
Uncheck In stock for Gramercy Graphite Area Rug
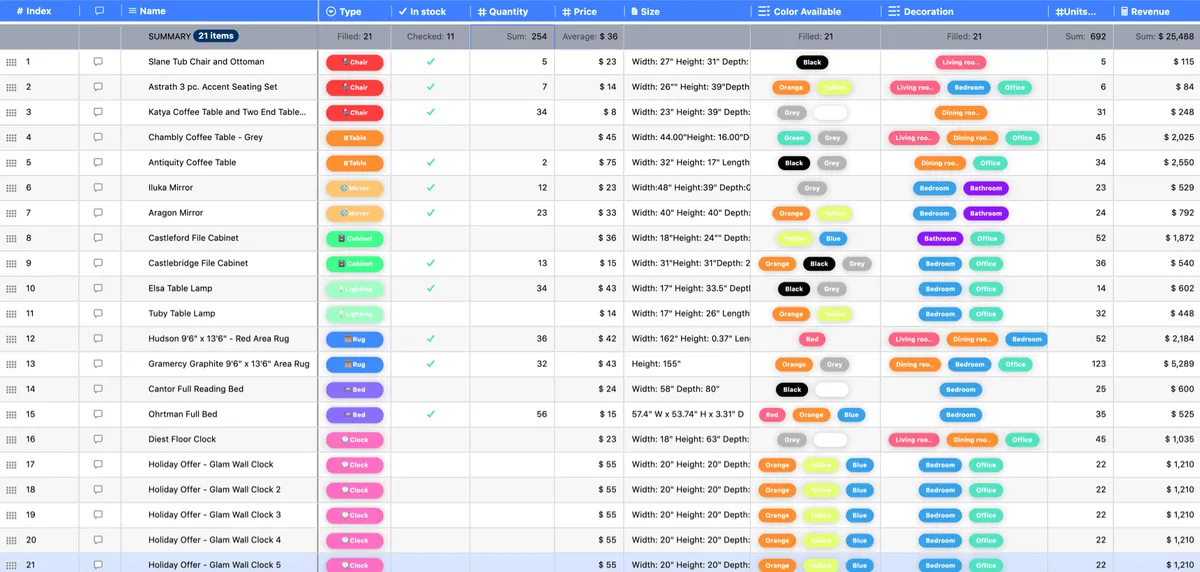[430, 364]
